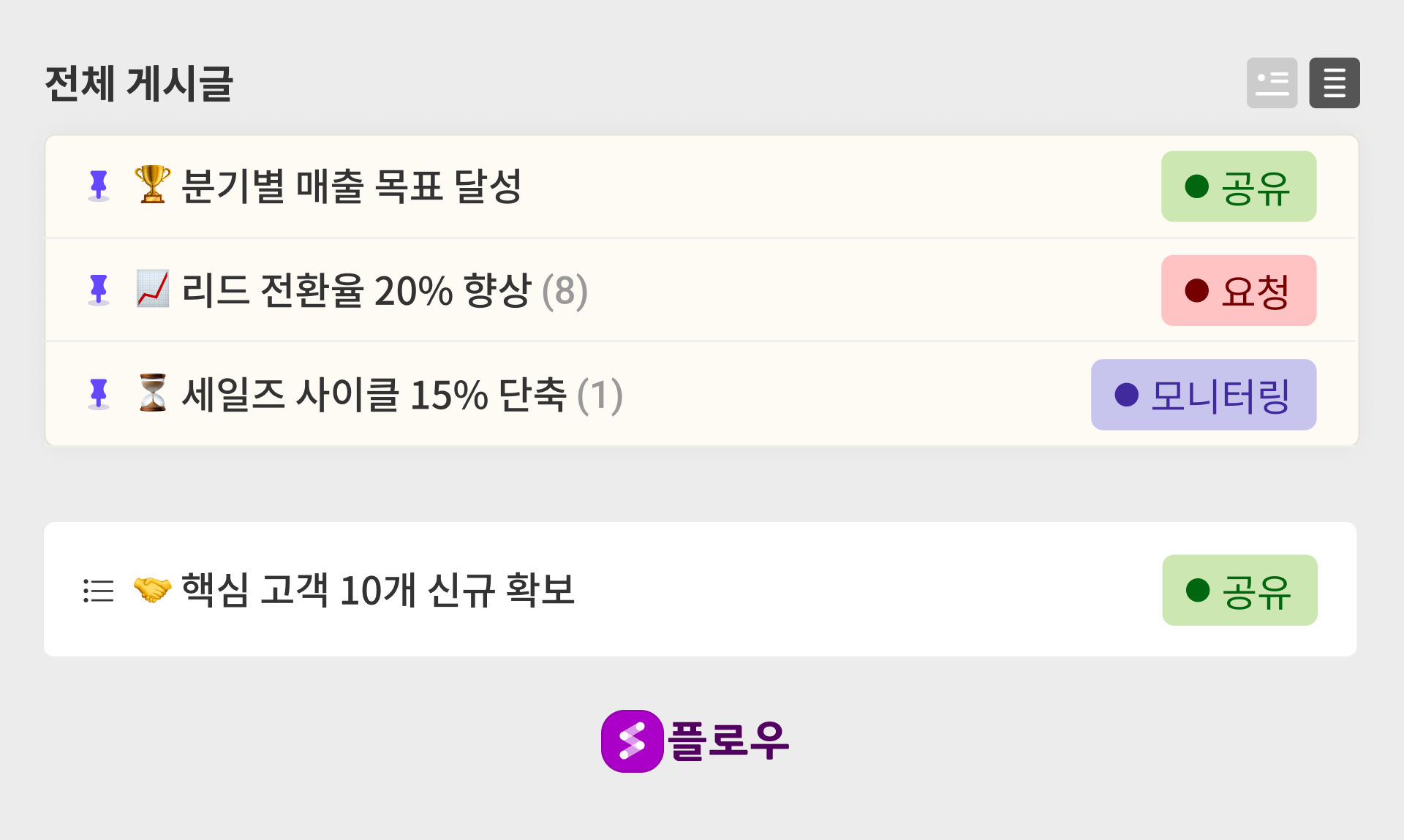Open the 플로우 logo icon

632,741
